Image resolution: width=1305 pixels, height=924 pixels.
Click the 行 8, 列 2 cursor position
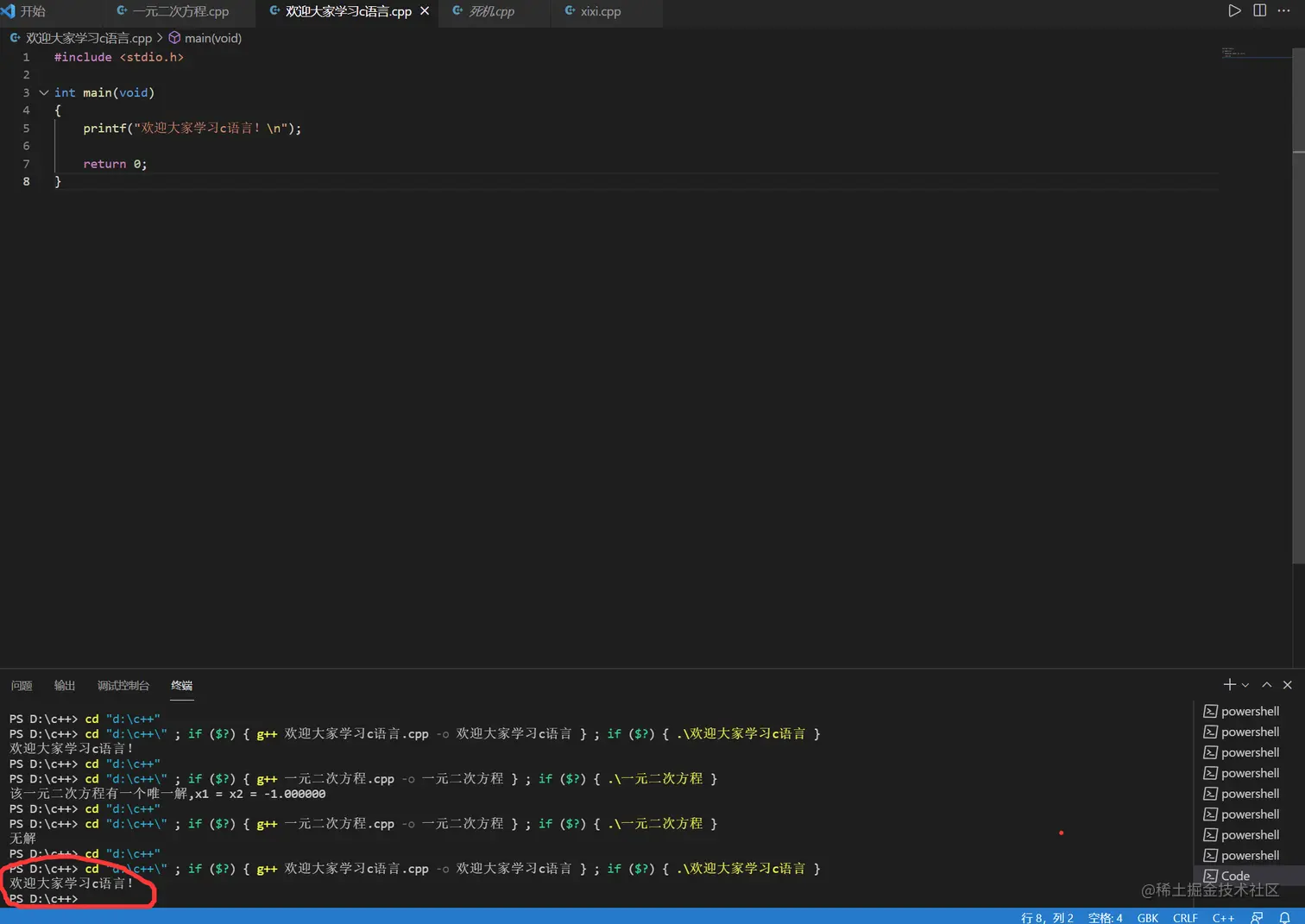tap(1047, 918)
